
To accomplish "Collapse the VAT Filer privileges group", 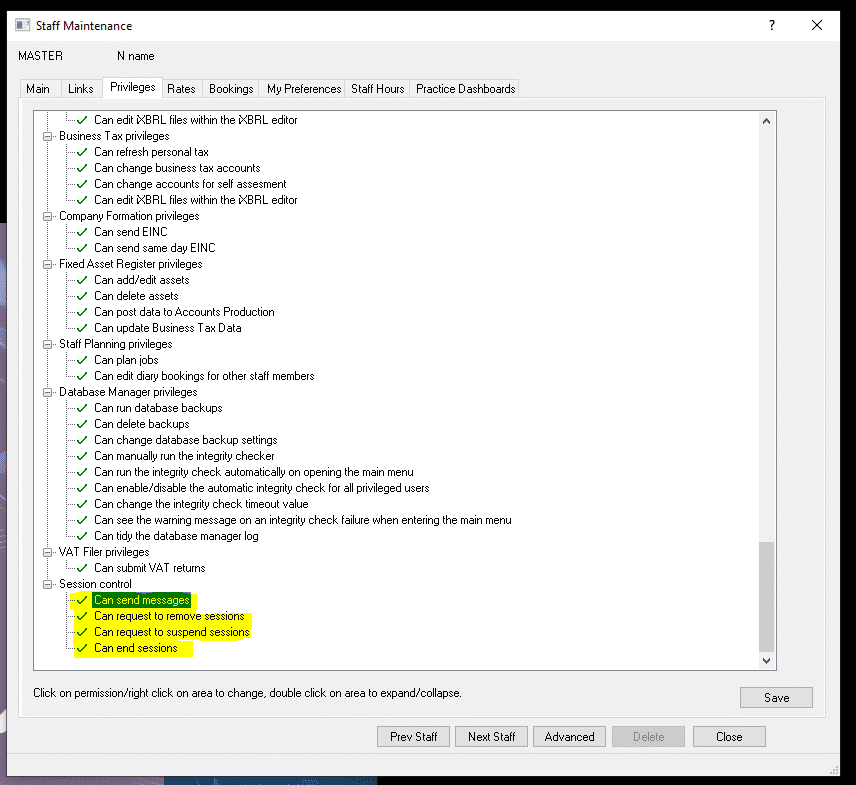I will pyautogui.click(x=47, y=551).
